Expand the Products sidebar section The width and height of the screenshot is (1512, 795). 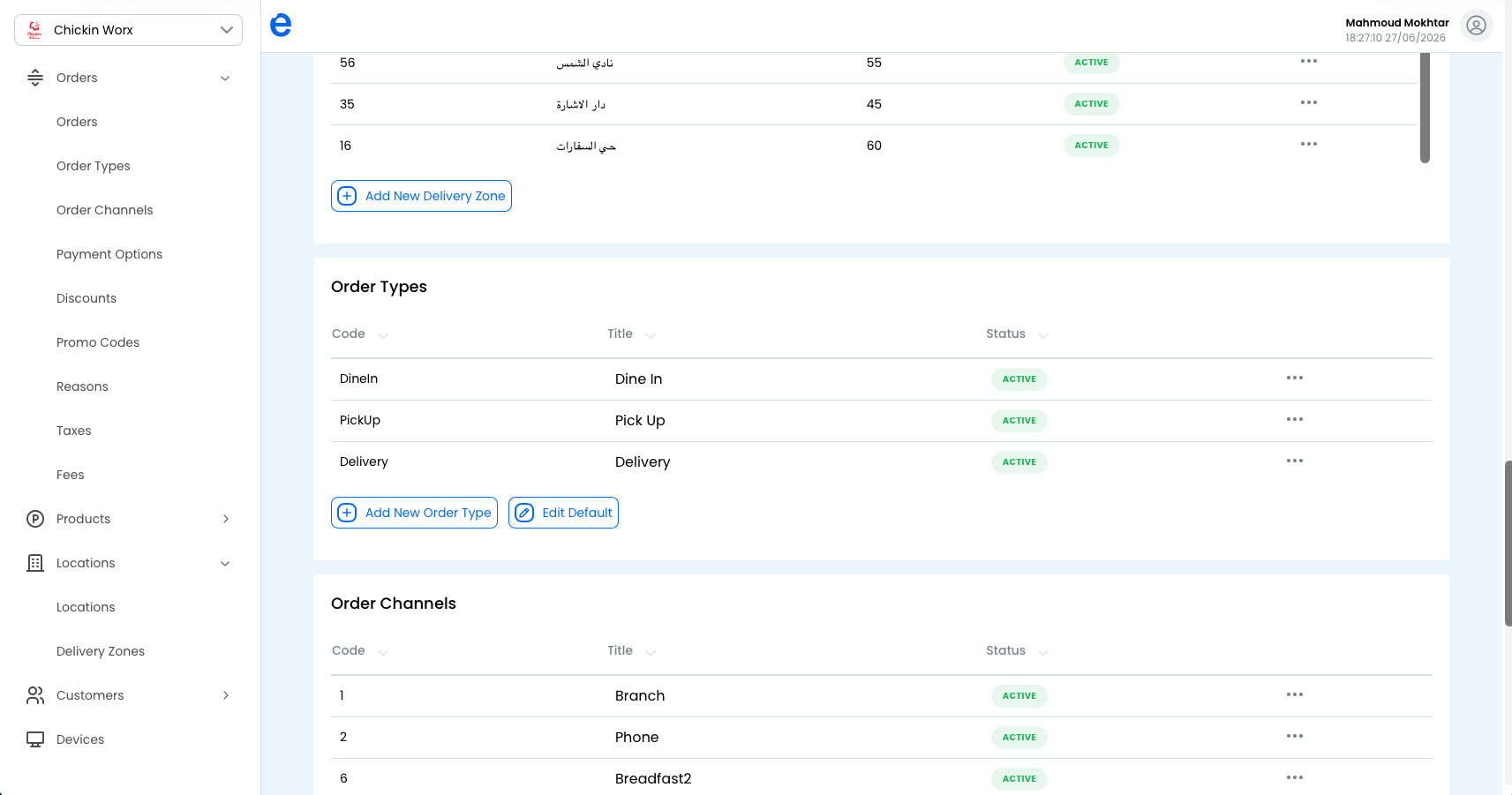225,519
